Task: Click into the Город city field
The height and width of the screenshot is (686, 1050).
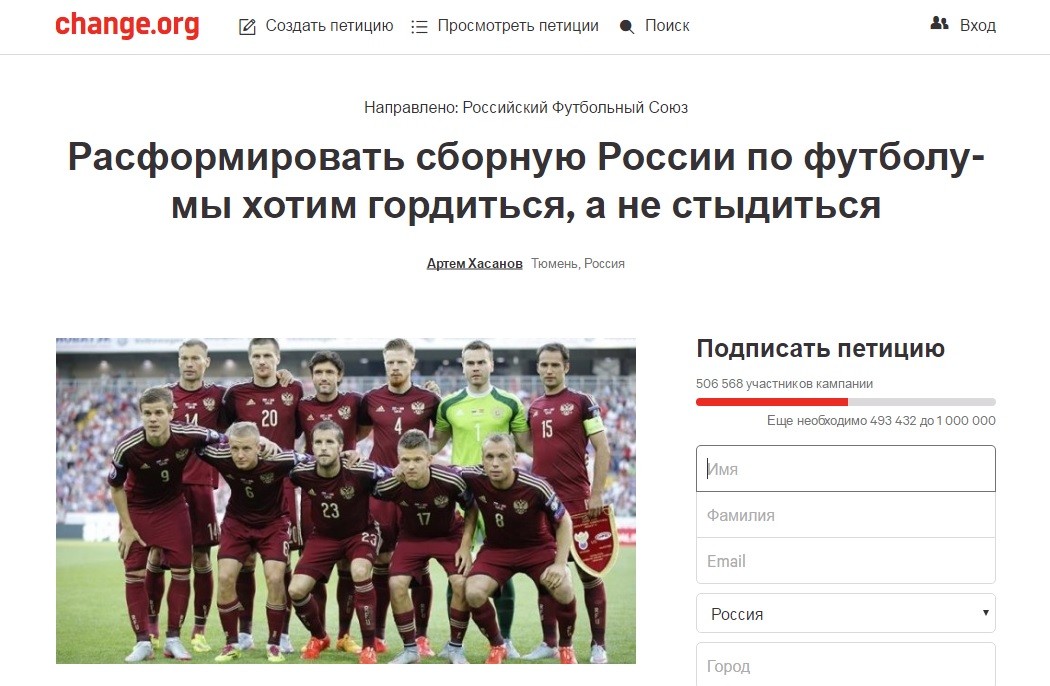Action: click(846, 665)
